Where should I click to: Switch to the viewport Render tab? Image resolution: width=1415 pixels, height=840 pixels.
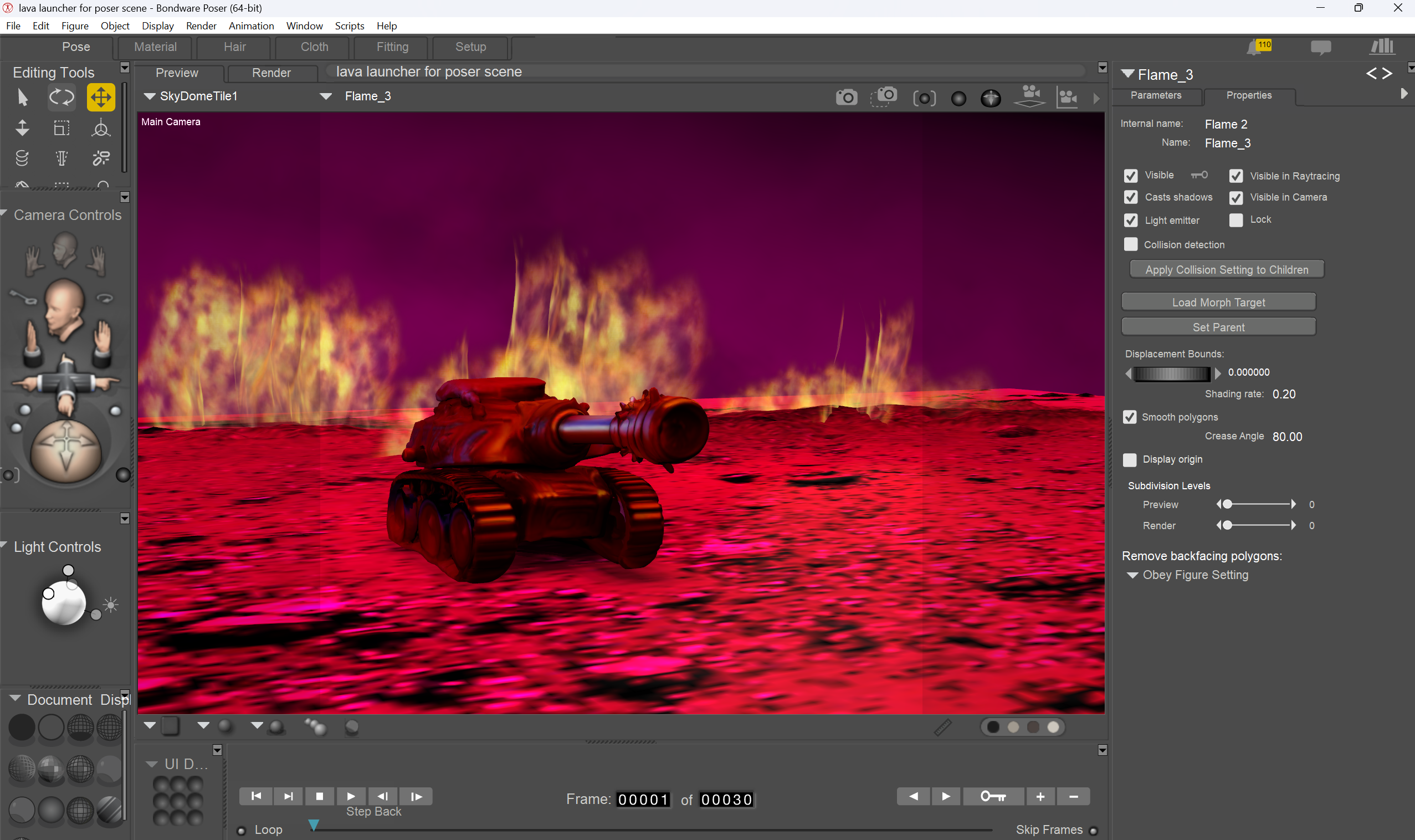pos(271,73)
